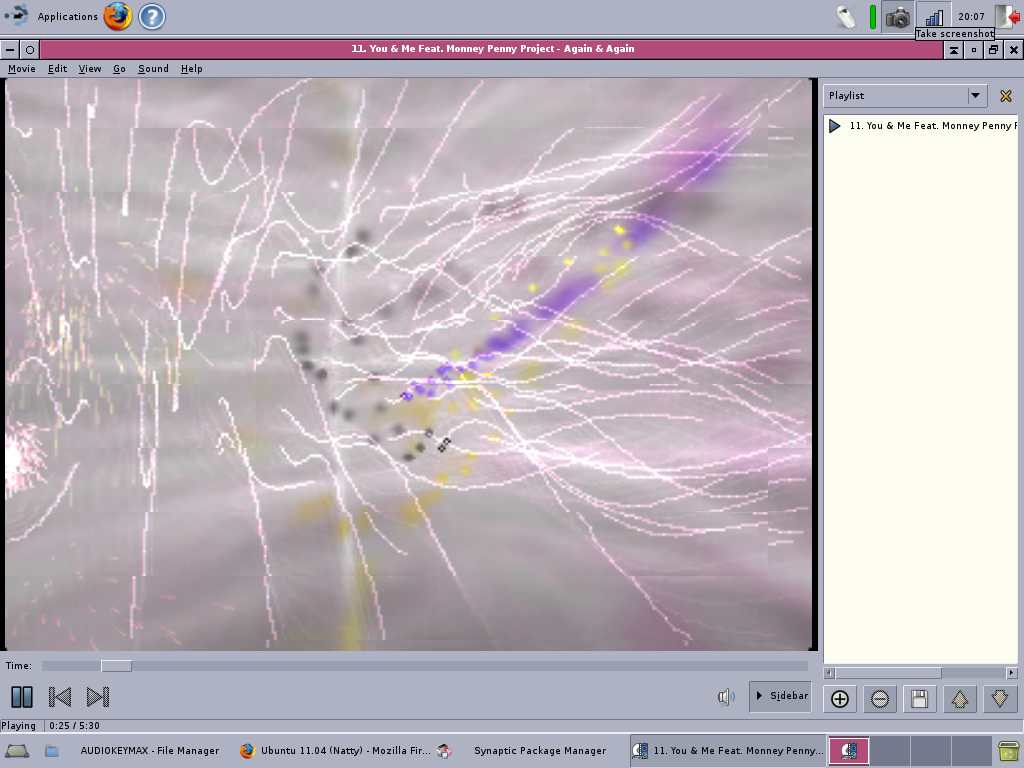1024x768 pixels.
Task: Click the visualization video area
Action: coord(410,364)
